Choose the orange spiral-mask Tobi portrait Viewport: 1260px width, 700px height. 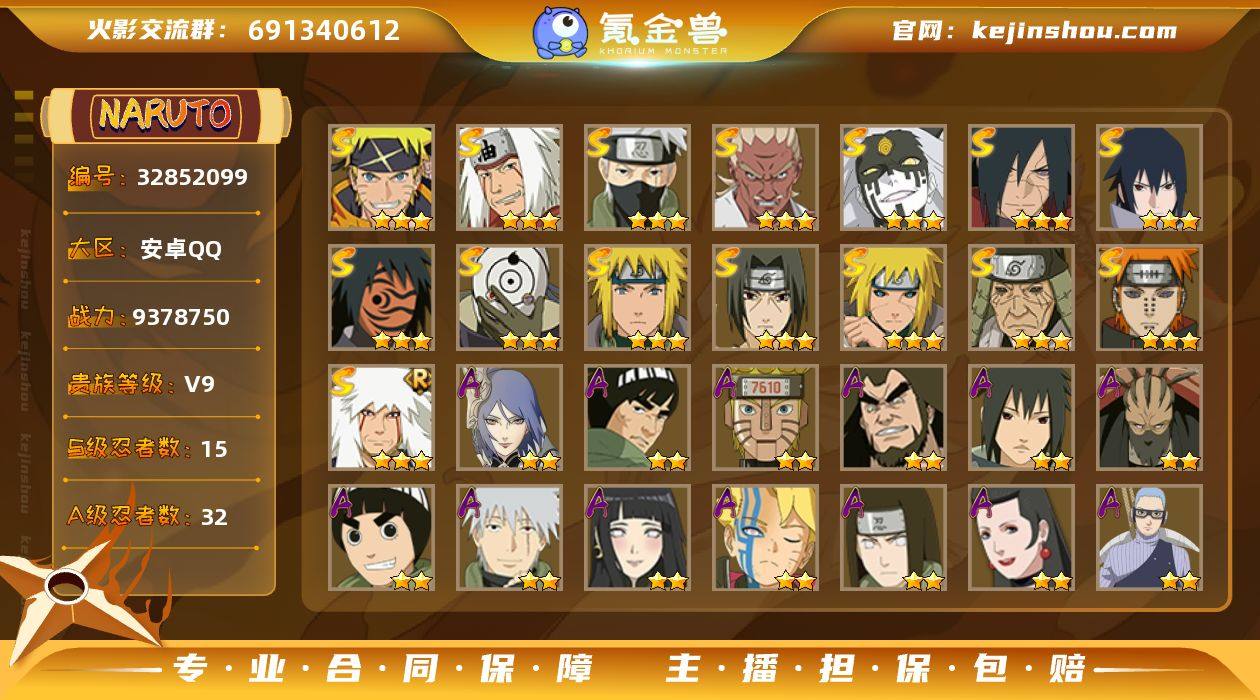click(381, 298)
